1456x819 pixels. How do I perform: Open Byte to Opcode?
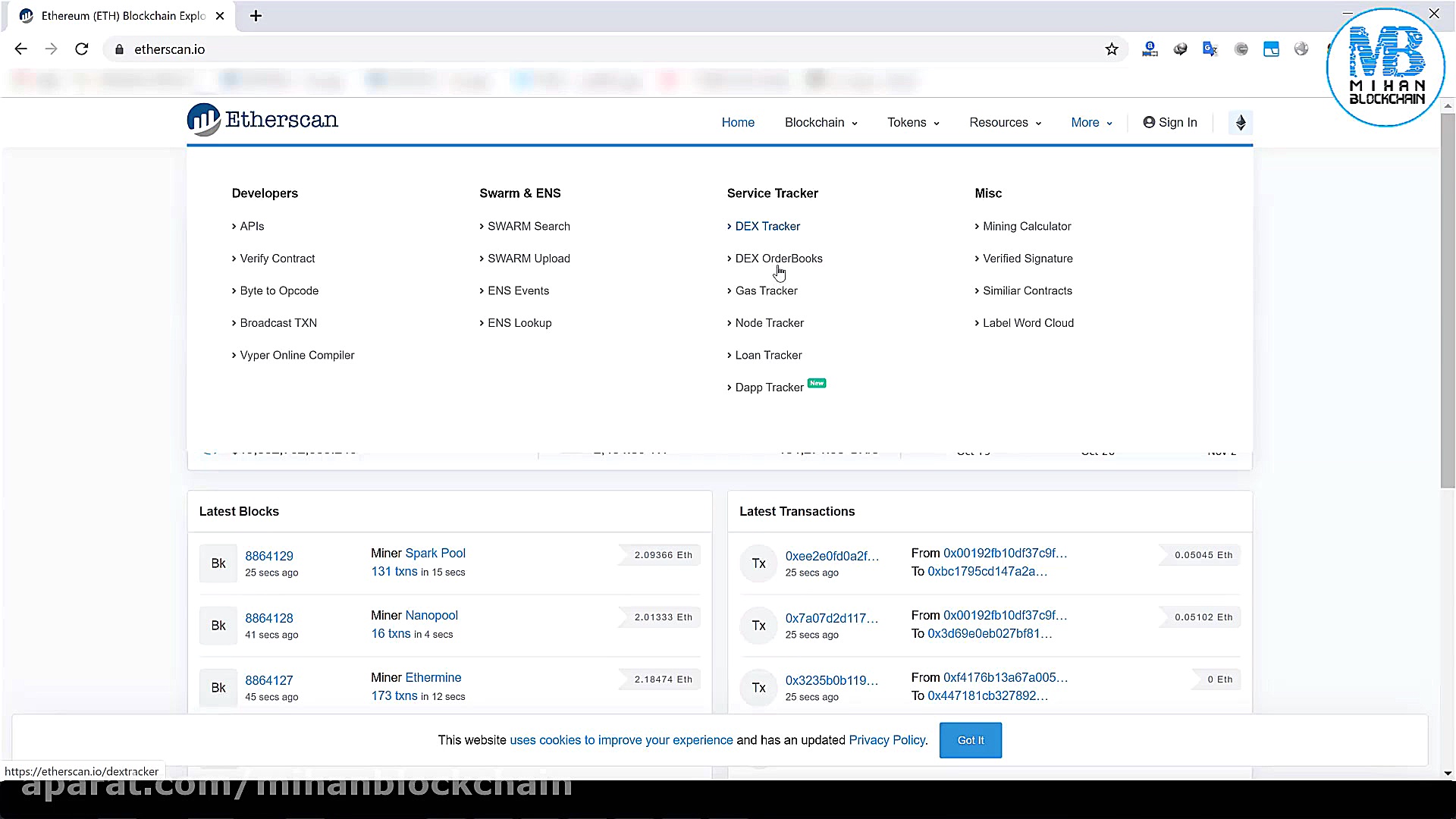tap(279, 290)
